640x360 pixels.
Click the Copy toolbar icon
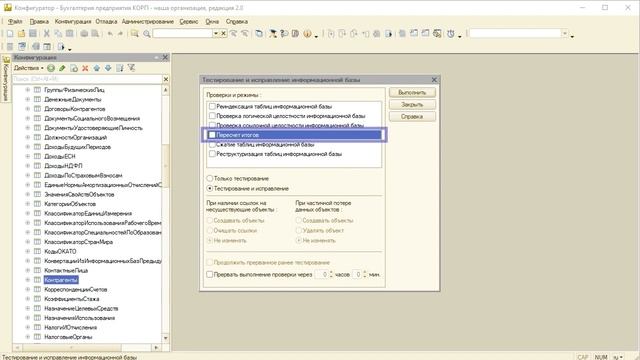(x=58, y=34)
